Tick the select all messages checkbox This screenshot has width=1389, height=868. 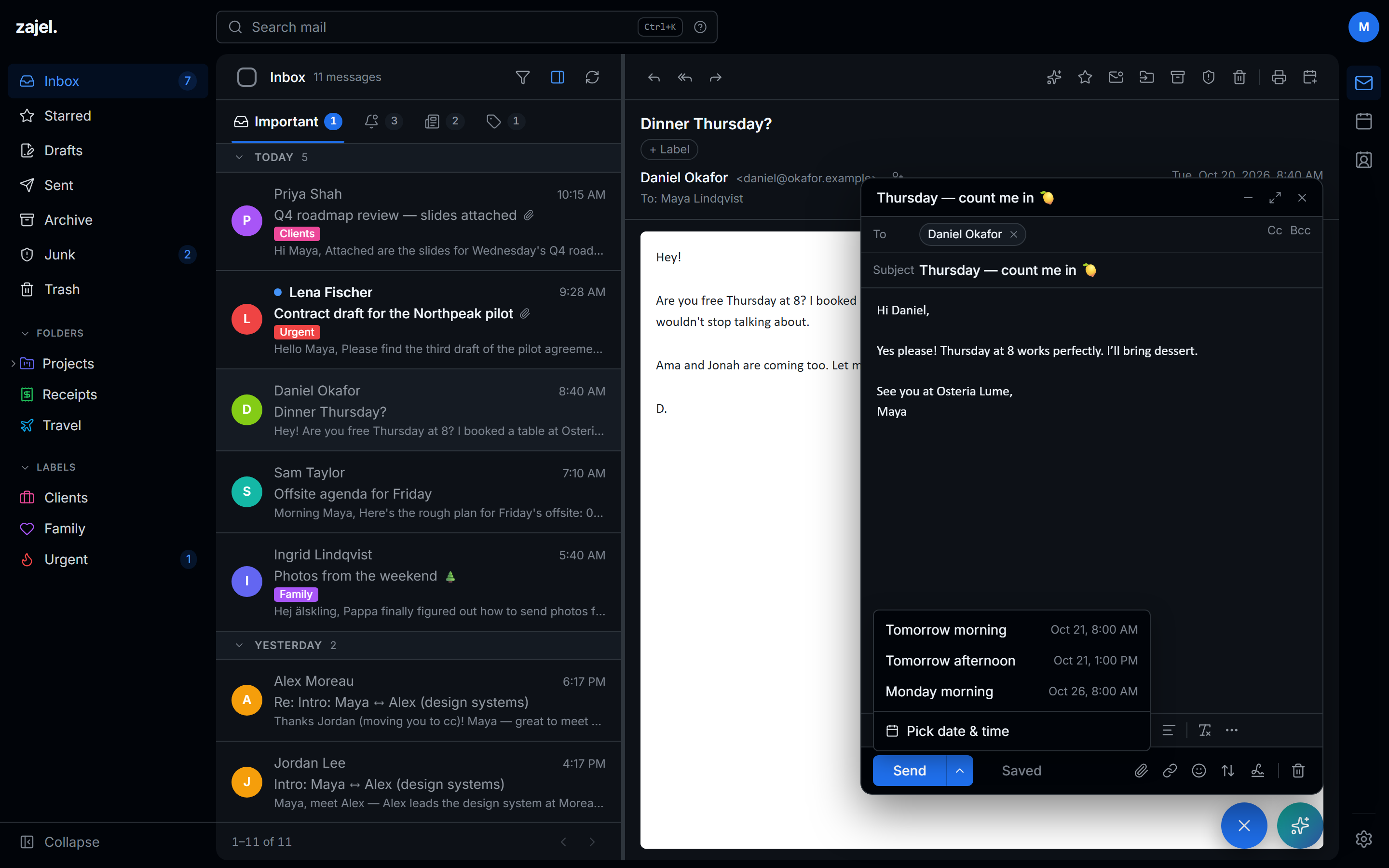click(x=247, y=77)
